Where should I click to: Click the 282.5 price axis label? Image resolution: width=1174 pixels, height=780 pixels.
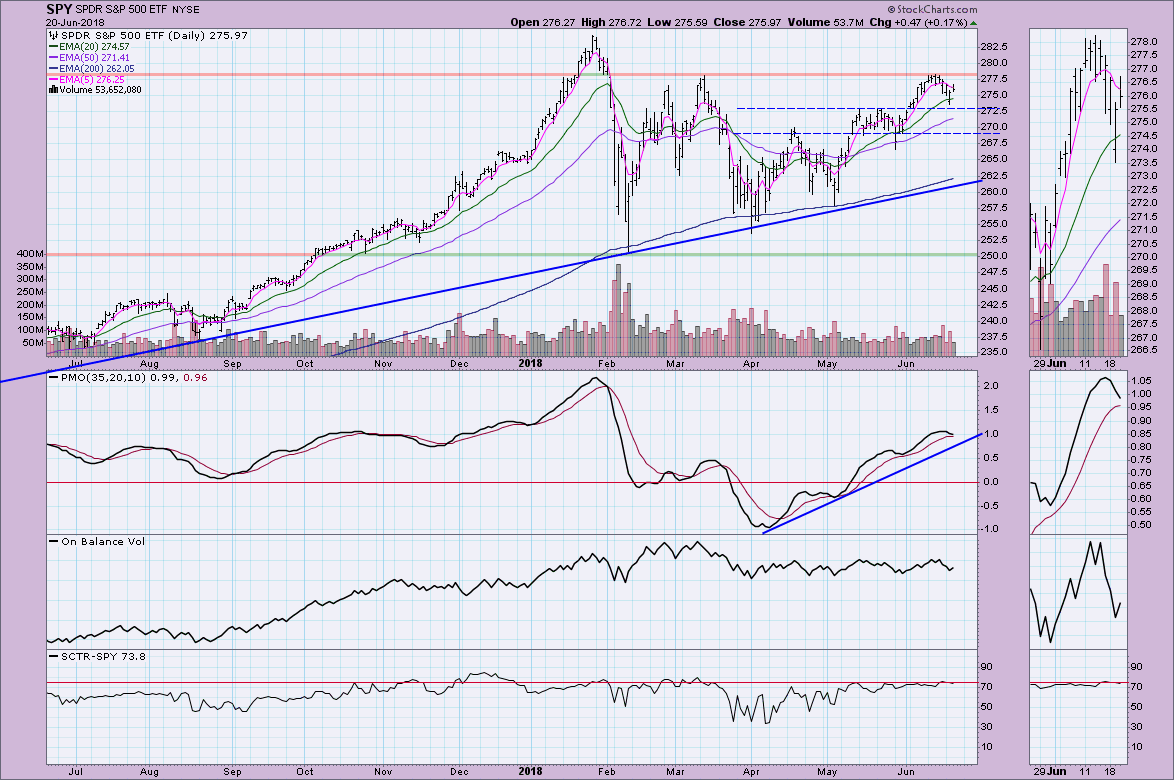pyautogui.click(x=994, y=46)
